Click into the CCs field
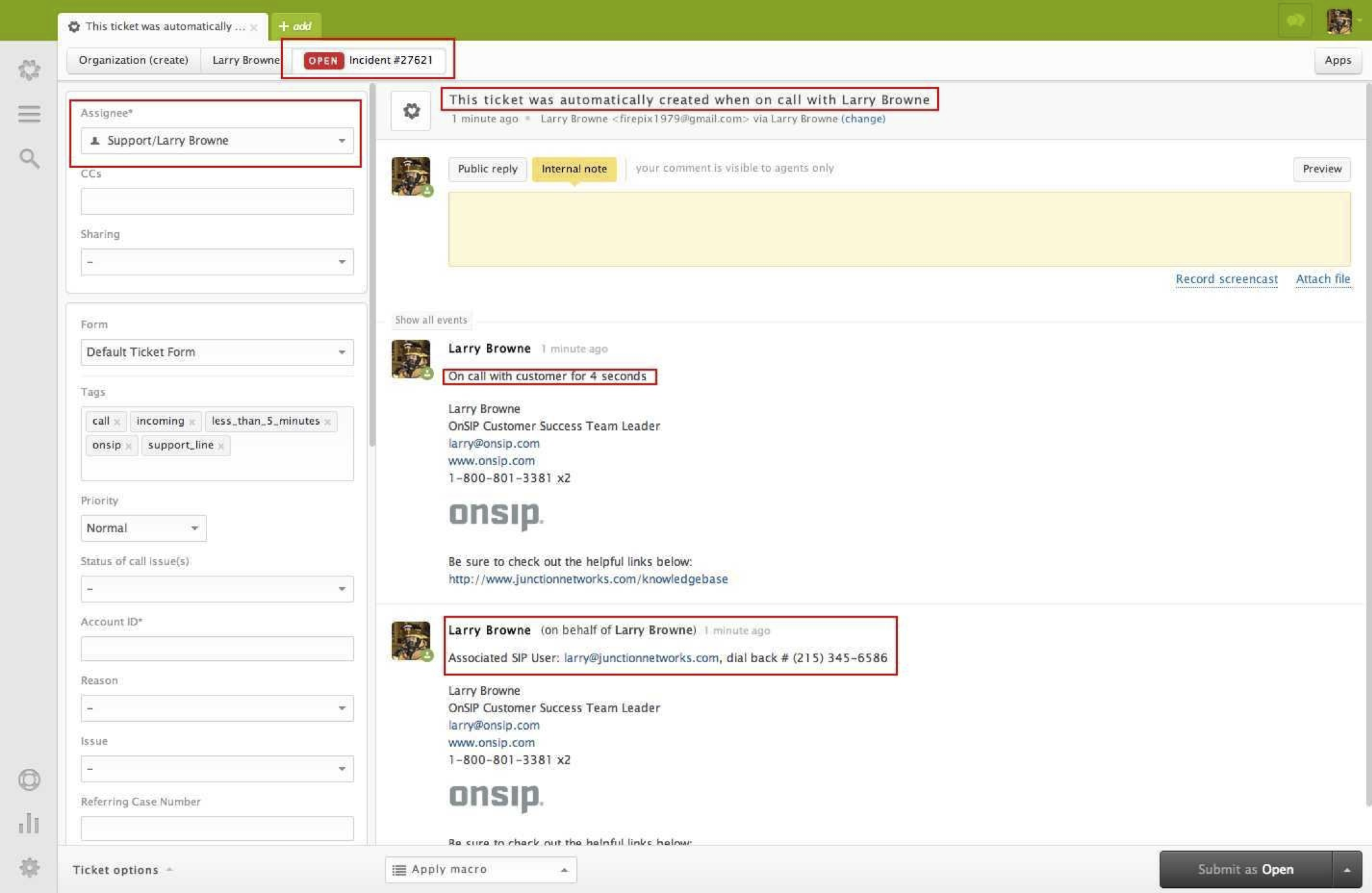This screenshot has height=893, width=1372. coord(217,201)
